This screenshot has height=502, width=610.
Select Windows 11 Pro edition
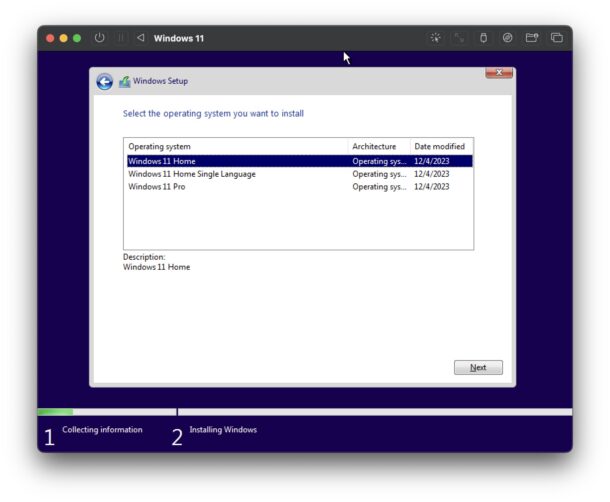point(157,187)
